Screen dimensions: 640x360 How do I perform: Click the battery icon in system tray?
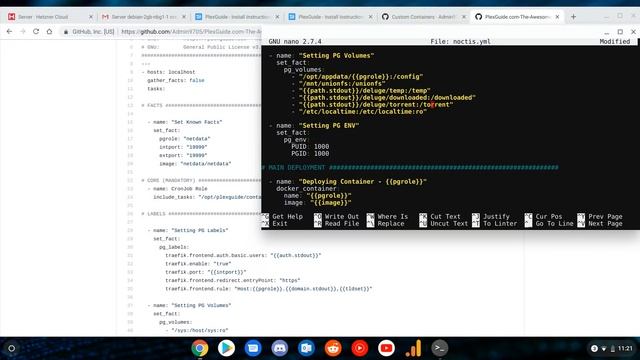coord(613,349)
